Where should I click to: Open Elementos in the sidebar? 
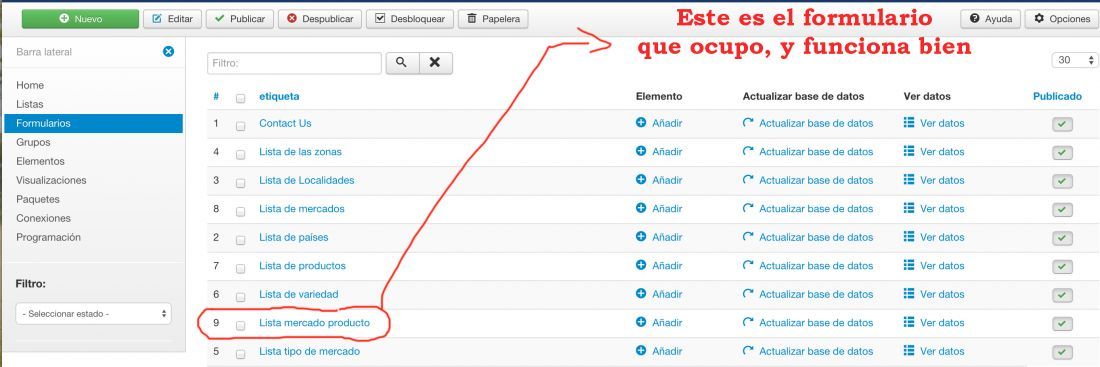[x=40, y=161]
